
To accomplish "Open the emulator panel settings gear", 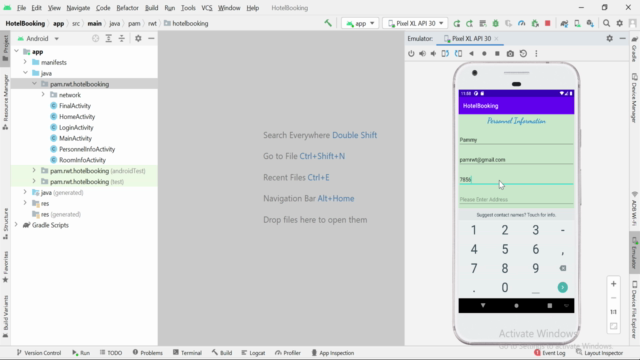I will coord(609,38).
